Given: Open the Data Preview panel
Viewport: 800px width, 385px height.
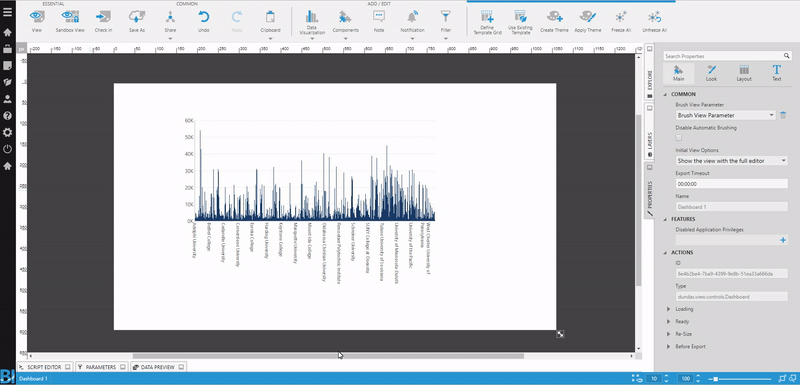Looking at the screenshot, I should [158, 367].
